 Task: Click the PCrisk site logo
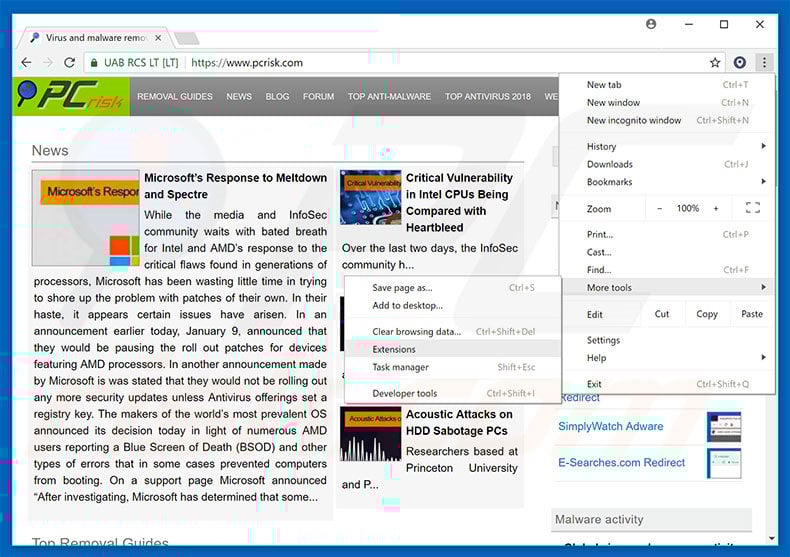[x=71, y=96]
